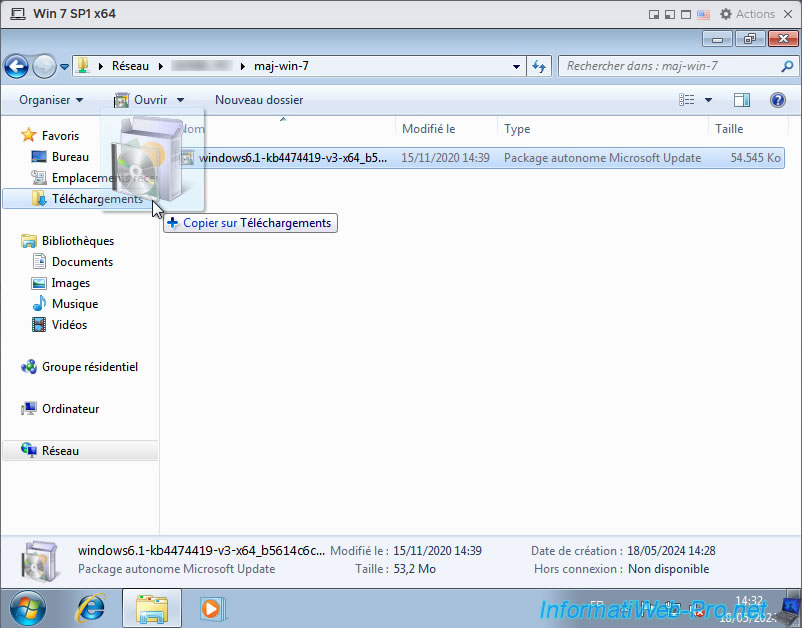Sort files by the Type column header

(517, 129)
